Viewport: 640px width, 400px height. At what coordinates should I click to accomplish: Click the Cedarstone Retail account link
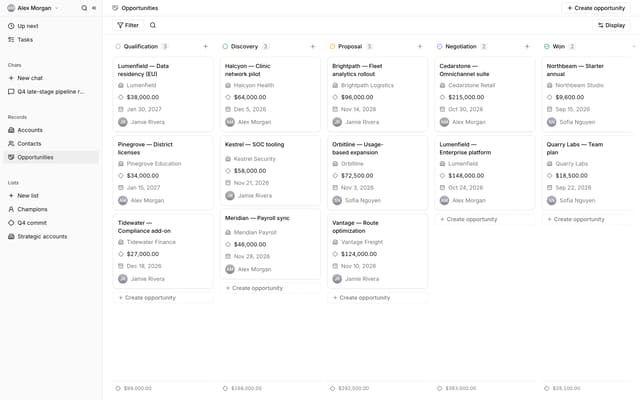click(471, 85)
